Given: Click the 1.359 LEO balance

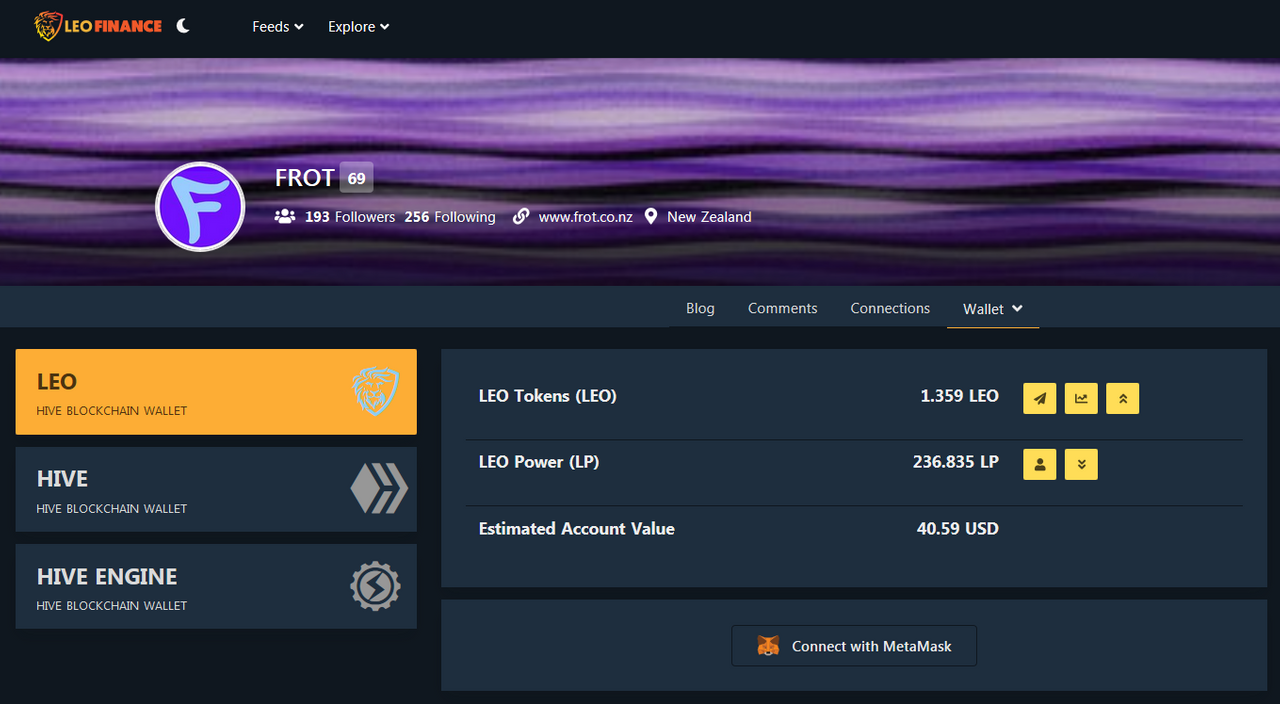Looking at the screenshot, I should 959,396.
